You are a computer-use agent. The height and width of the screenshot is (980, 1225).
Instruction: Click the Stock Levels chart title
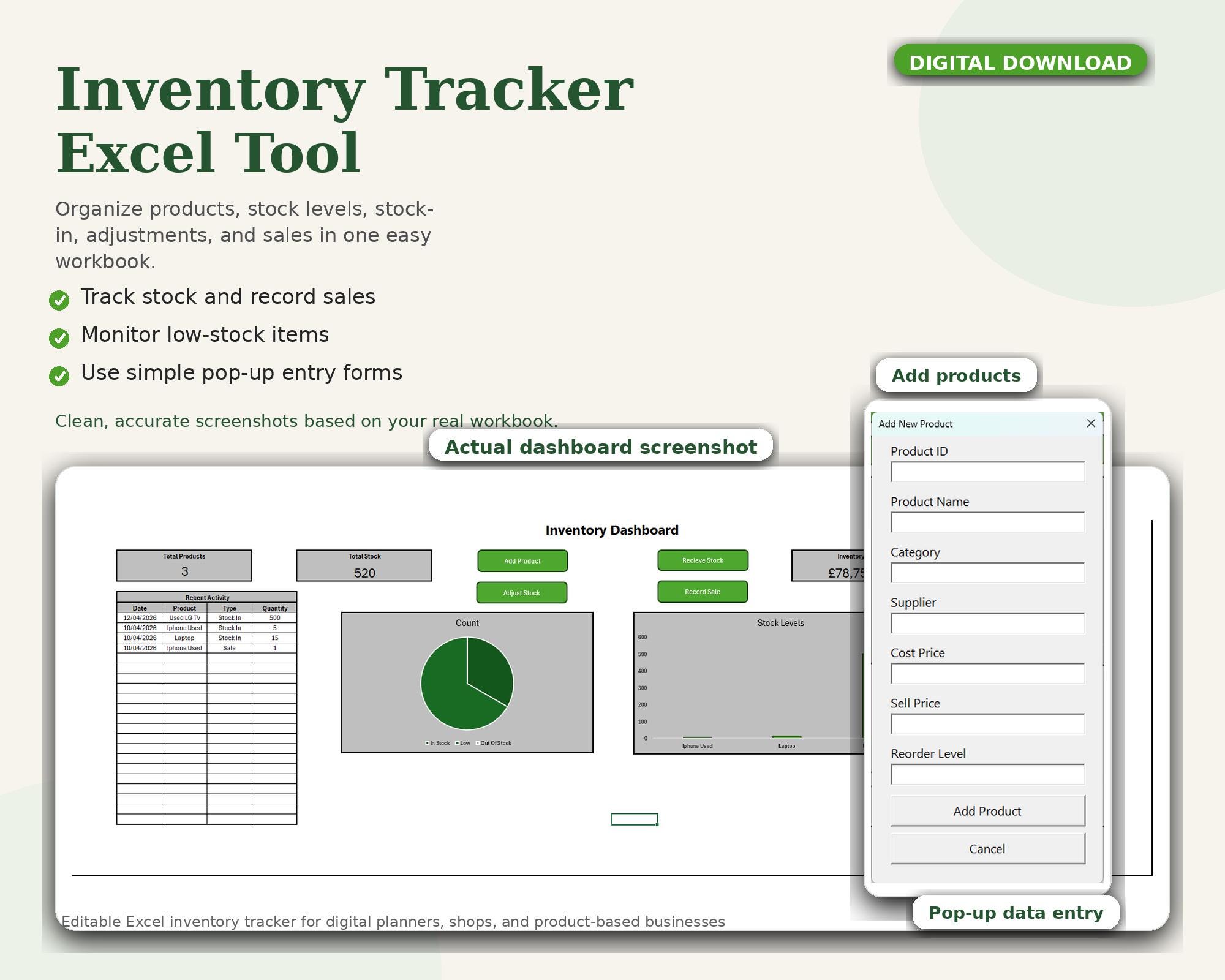pyautogui.click(x=780, y=623)
